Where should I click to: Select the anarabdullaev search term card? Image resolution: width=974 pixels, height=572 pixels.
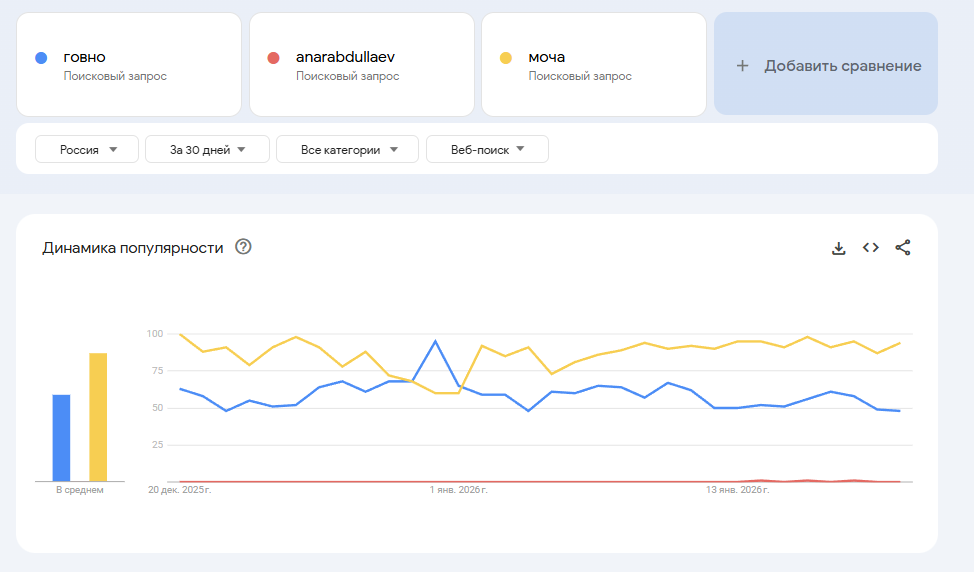pyautogui.click(x=361, y=65)
